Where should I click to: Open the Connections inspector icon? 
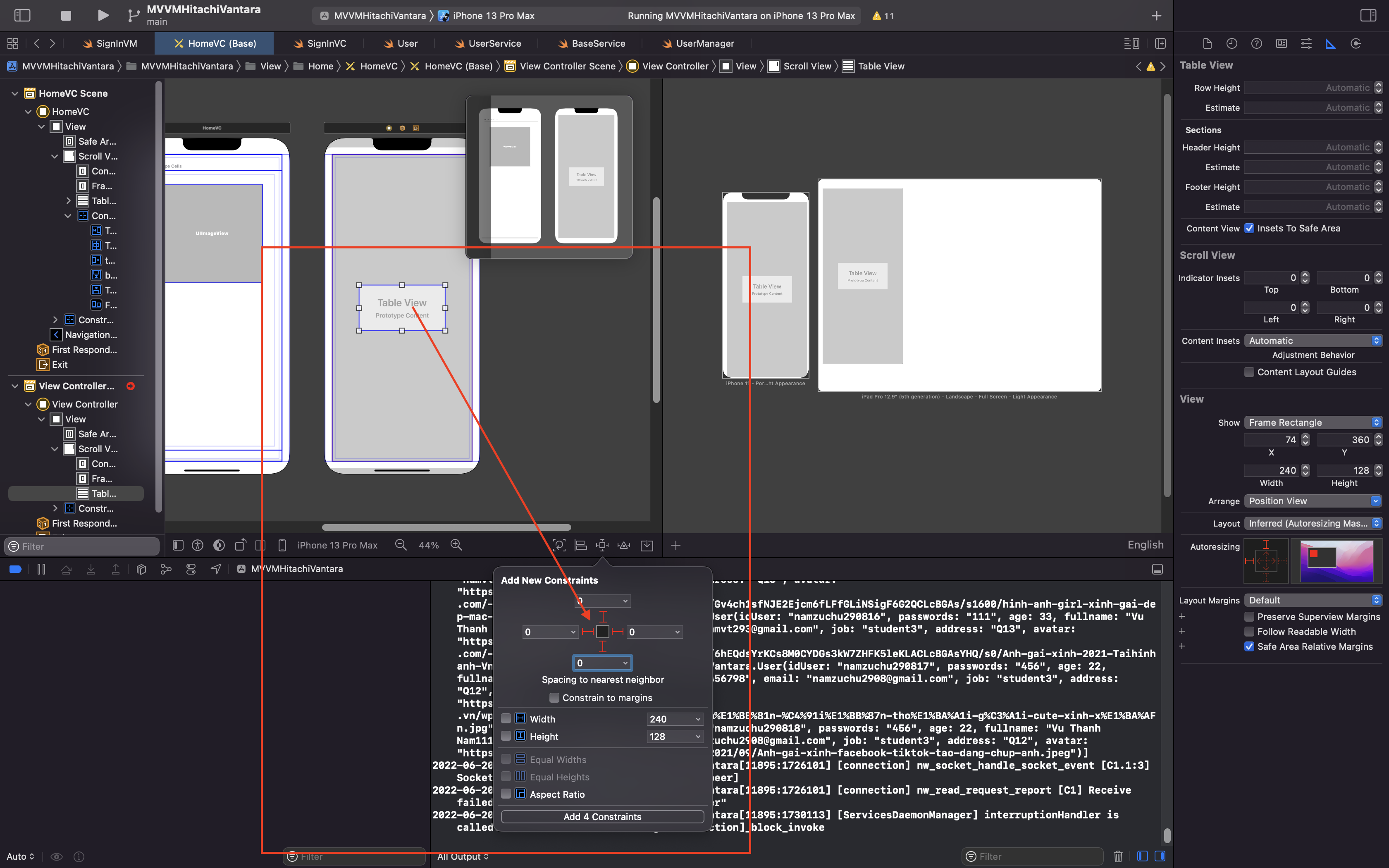[1356, 44]
